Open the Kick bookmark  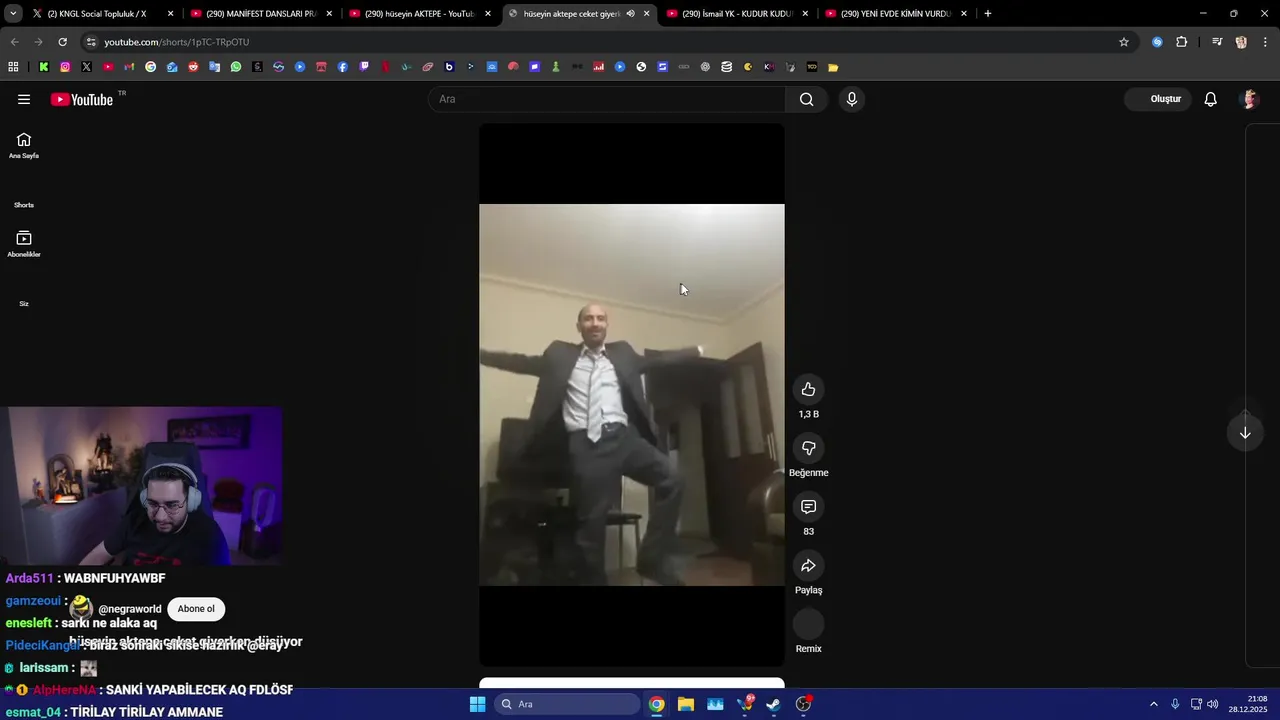pos(44,67)
